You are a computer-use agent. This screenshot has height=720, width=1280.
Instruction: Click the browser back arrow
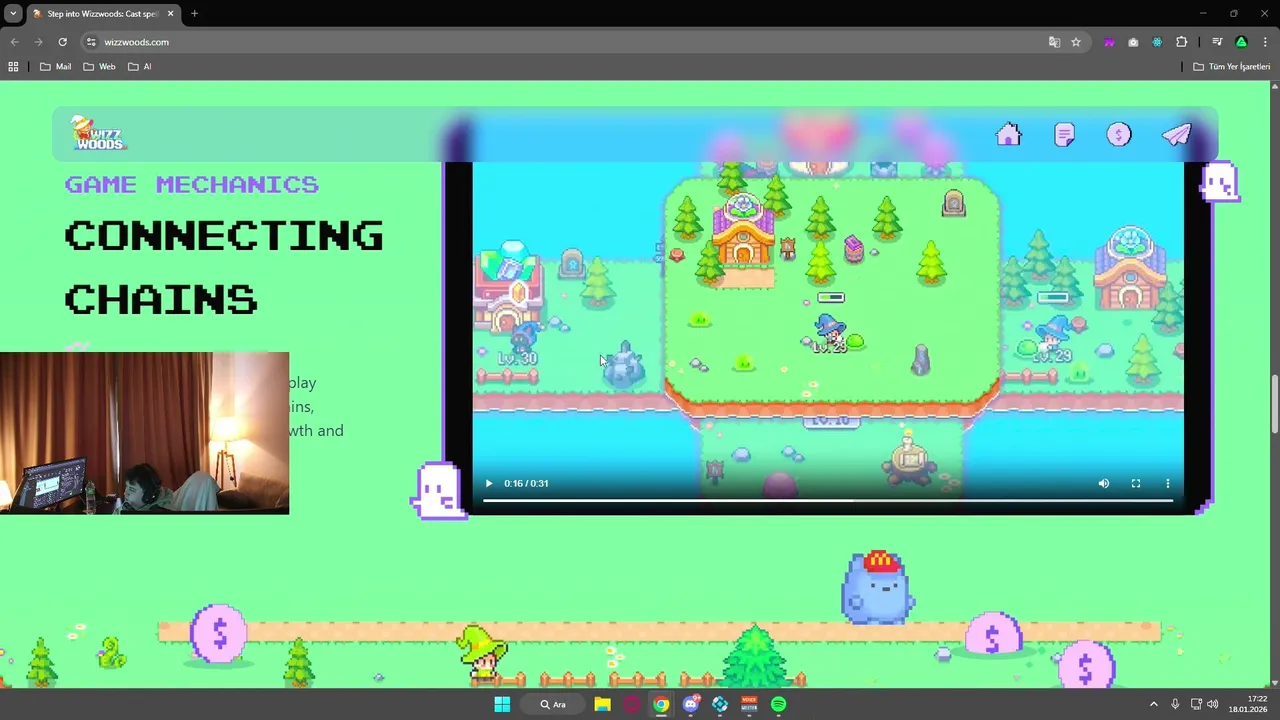[14, 42]
